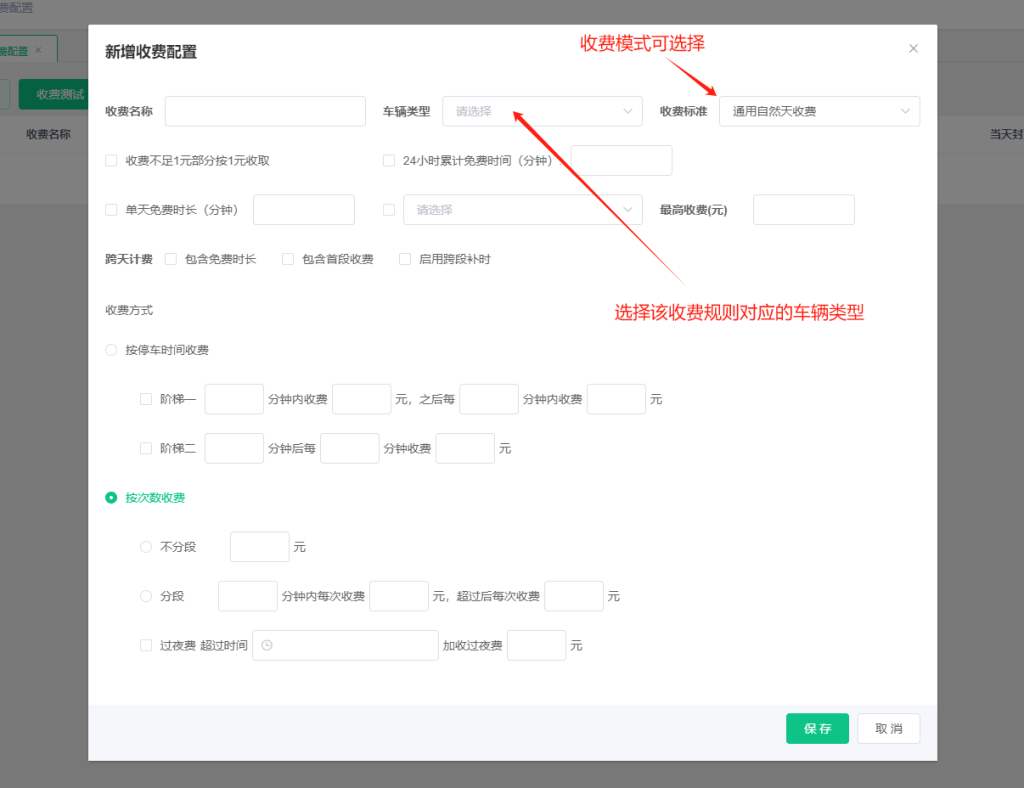
Task: Select 按停车时间收费 radio button
Action: click(x=111, y=350)
